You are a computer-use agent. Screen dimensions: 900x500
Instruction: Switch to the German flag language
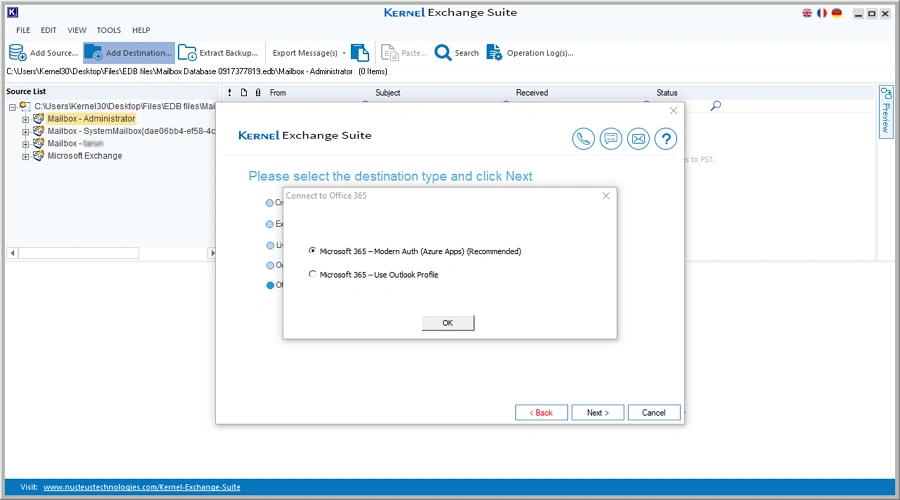tap(837, 13)
